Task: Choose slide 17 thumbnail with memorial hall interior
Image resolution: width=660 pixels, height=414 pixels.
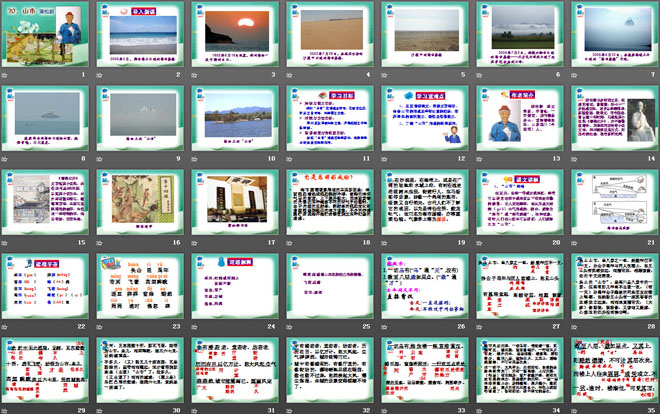Action: [x=235, y=202]
